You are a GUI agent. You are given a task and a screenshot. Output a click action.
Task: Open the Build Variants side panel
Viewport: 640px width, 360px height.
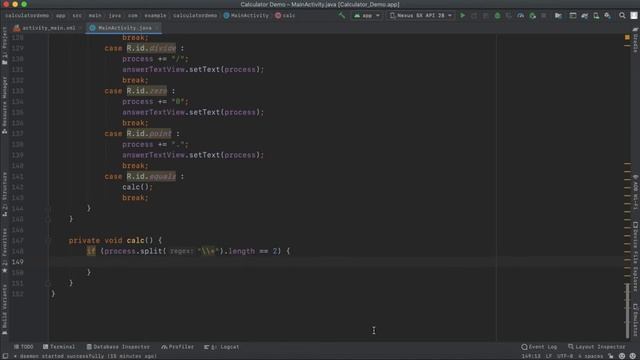4,309
